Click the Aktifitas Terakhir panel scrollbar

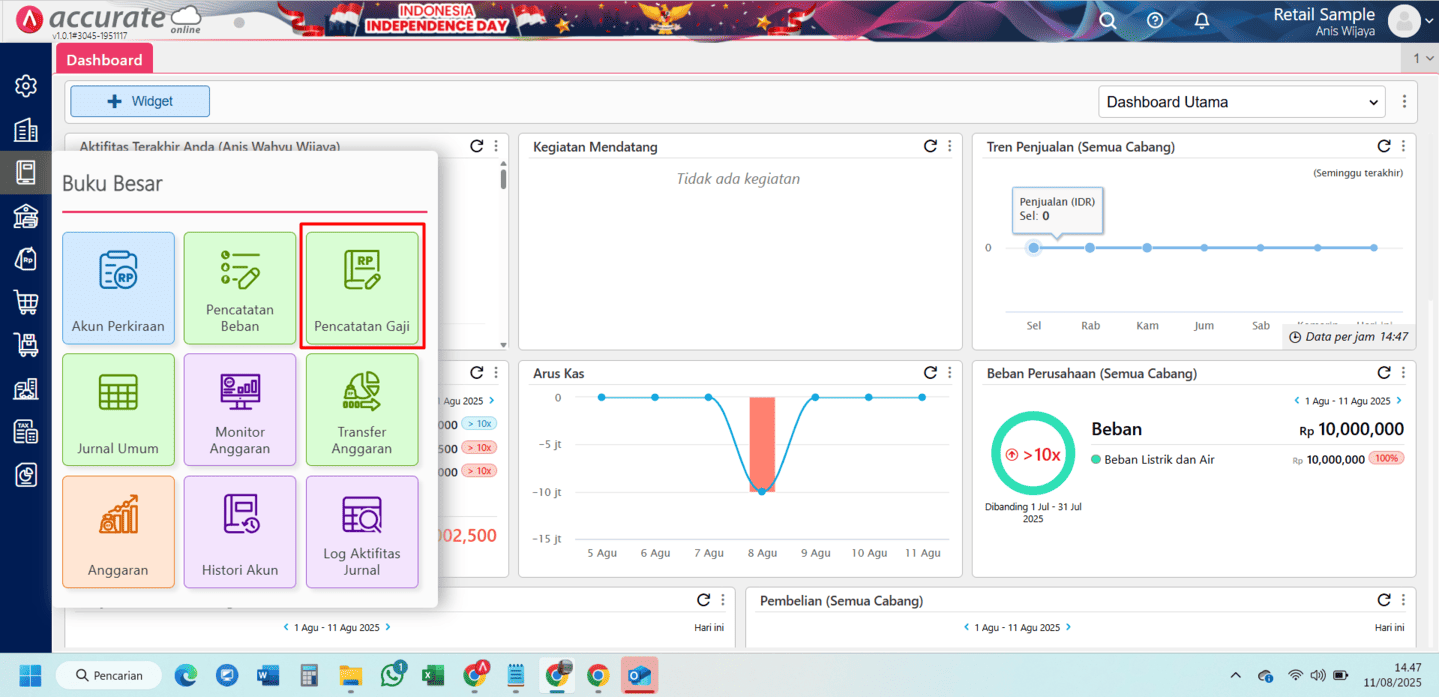coord(503,180)
